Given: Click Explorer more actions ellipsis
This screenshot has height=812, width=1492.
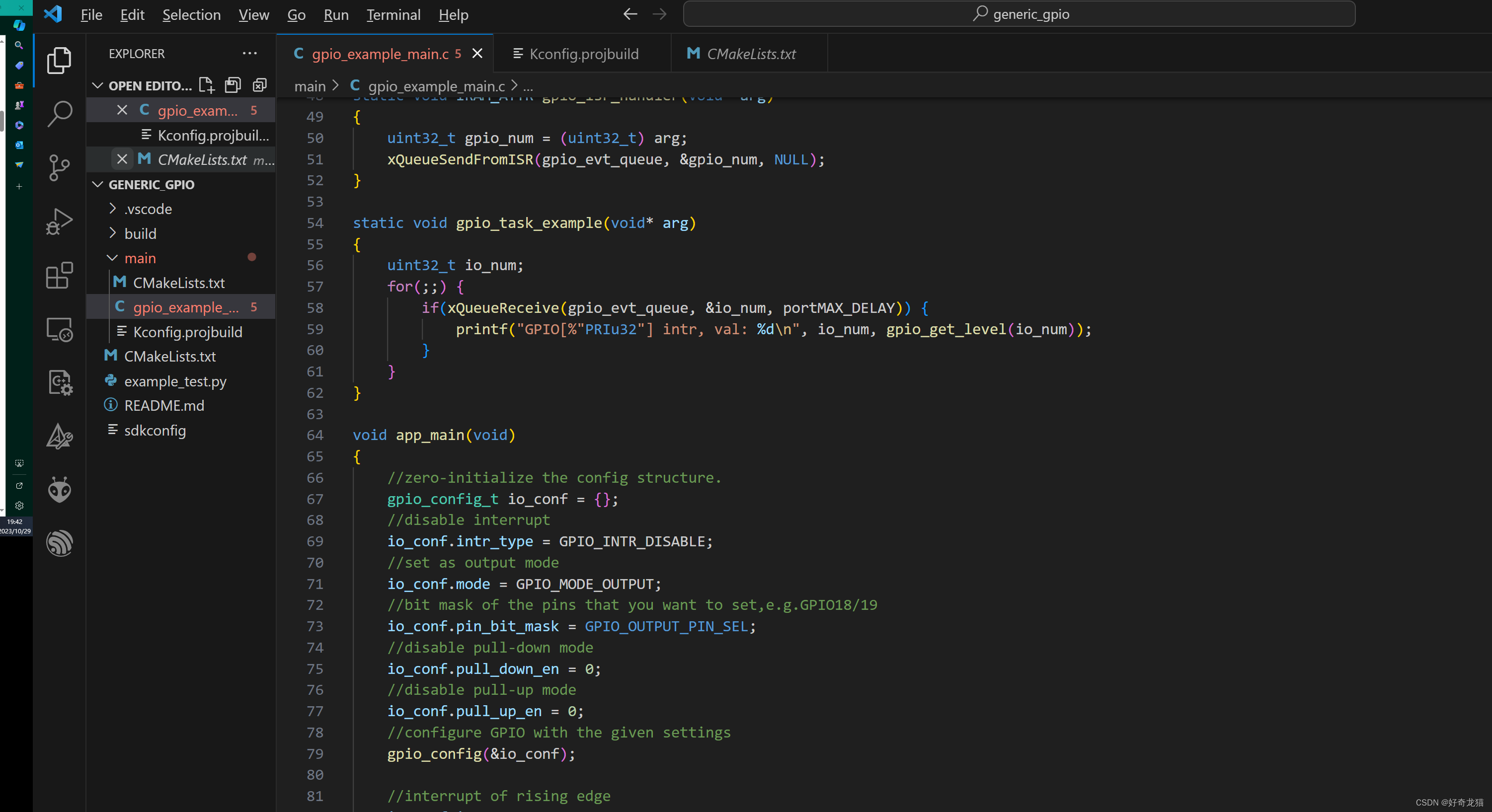Looking at the screenshot, I should click(x=249, y=53).
